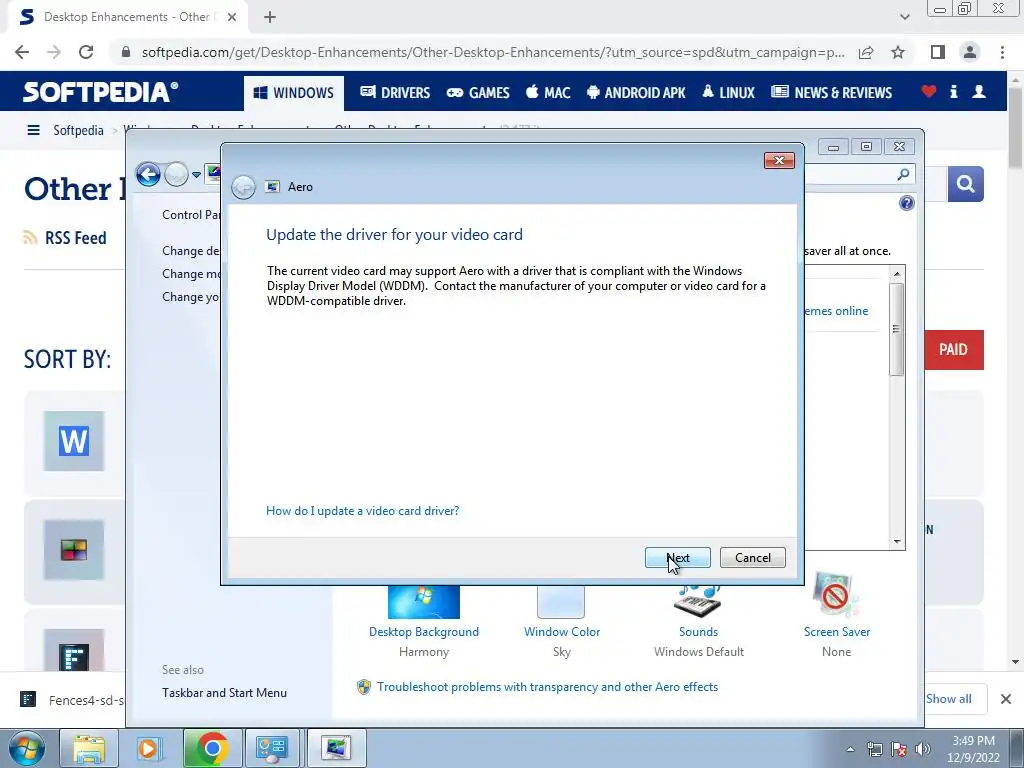Screen dimensions: 1024x768
Task: Close the Chrome downloads bar
Action: pyautogui.click(x=1006, y=699)
